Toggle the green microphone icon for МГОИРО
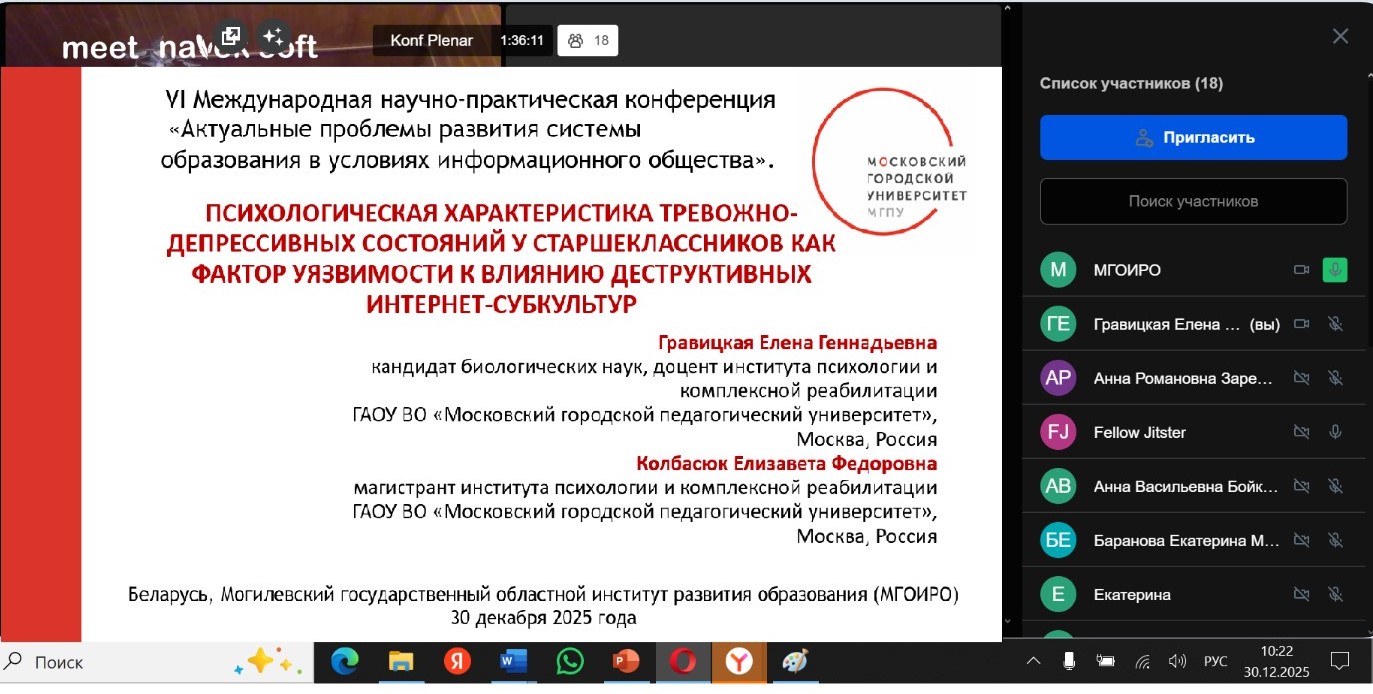 tap(1334, 270)
